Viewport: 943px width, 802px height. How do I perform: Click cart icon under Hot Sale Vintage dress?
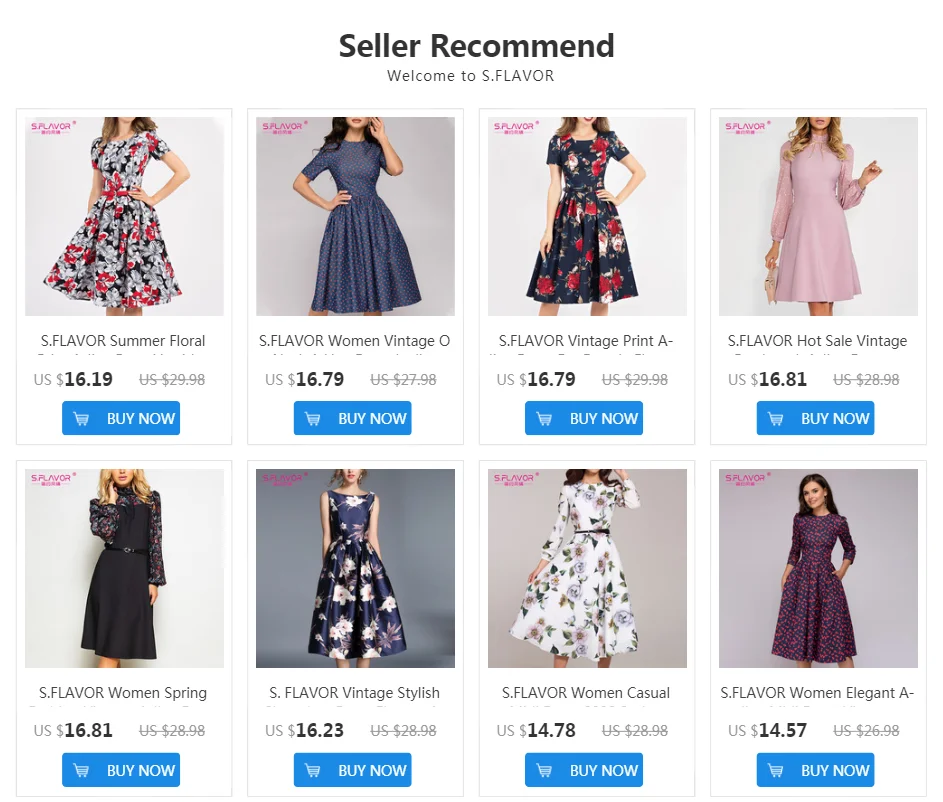pyautogui.click(x=776, y=419)
